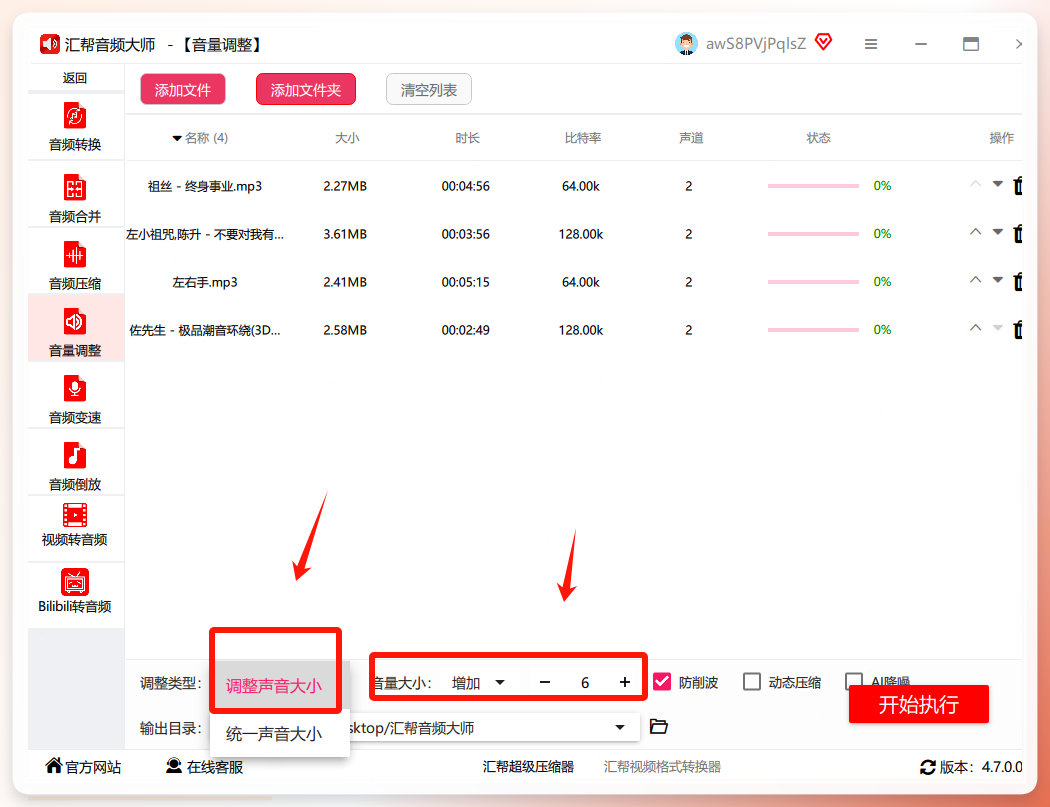Click the VIP diamond badge icon

tap(824, 43)
